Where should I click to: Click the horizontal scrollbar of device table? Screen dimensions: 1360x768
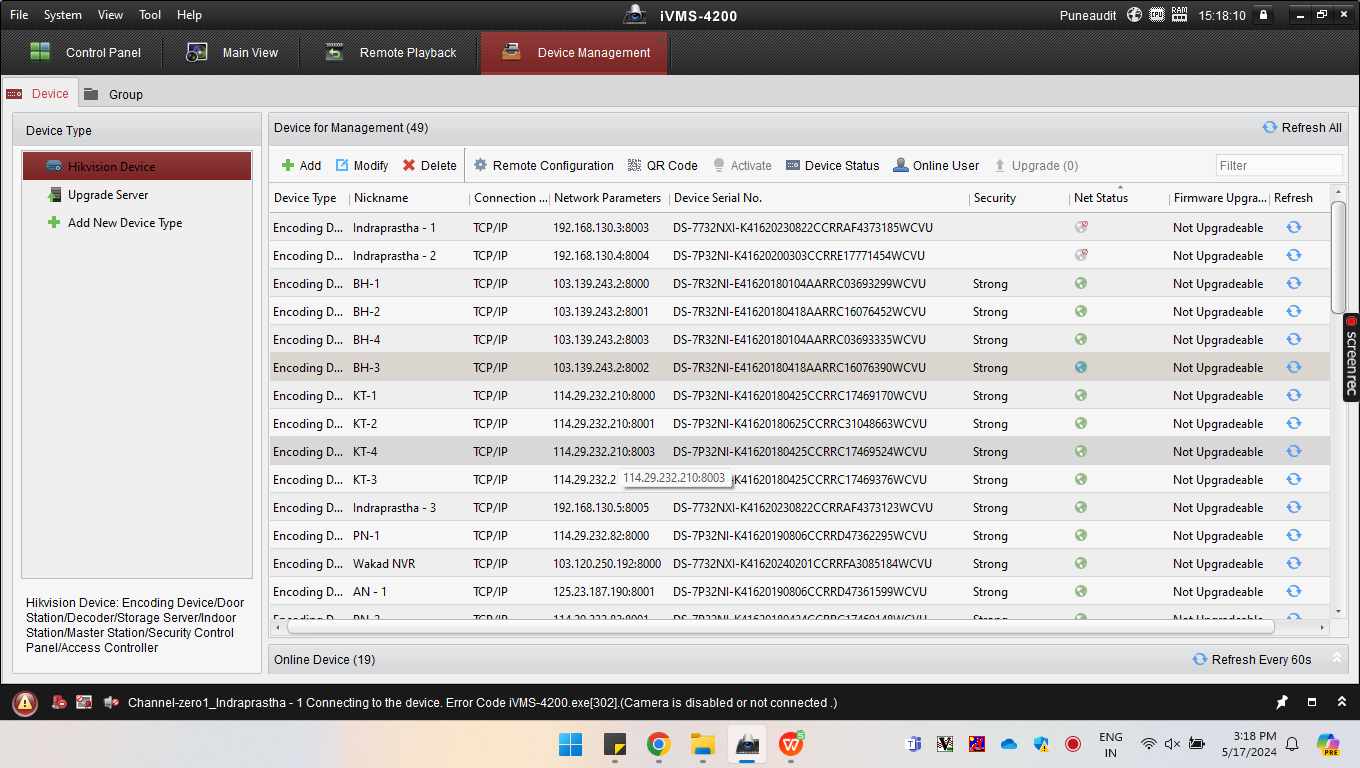point(781,628)
